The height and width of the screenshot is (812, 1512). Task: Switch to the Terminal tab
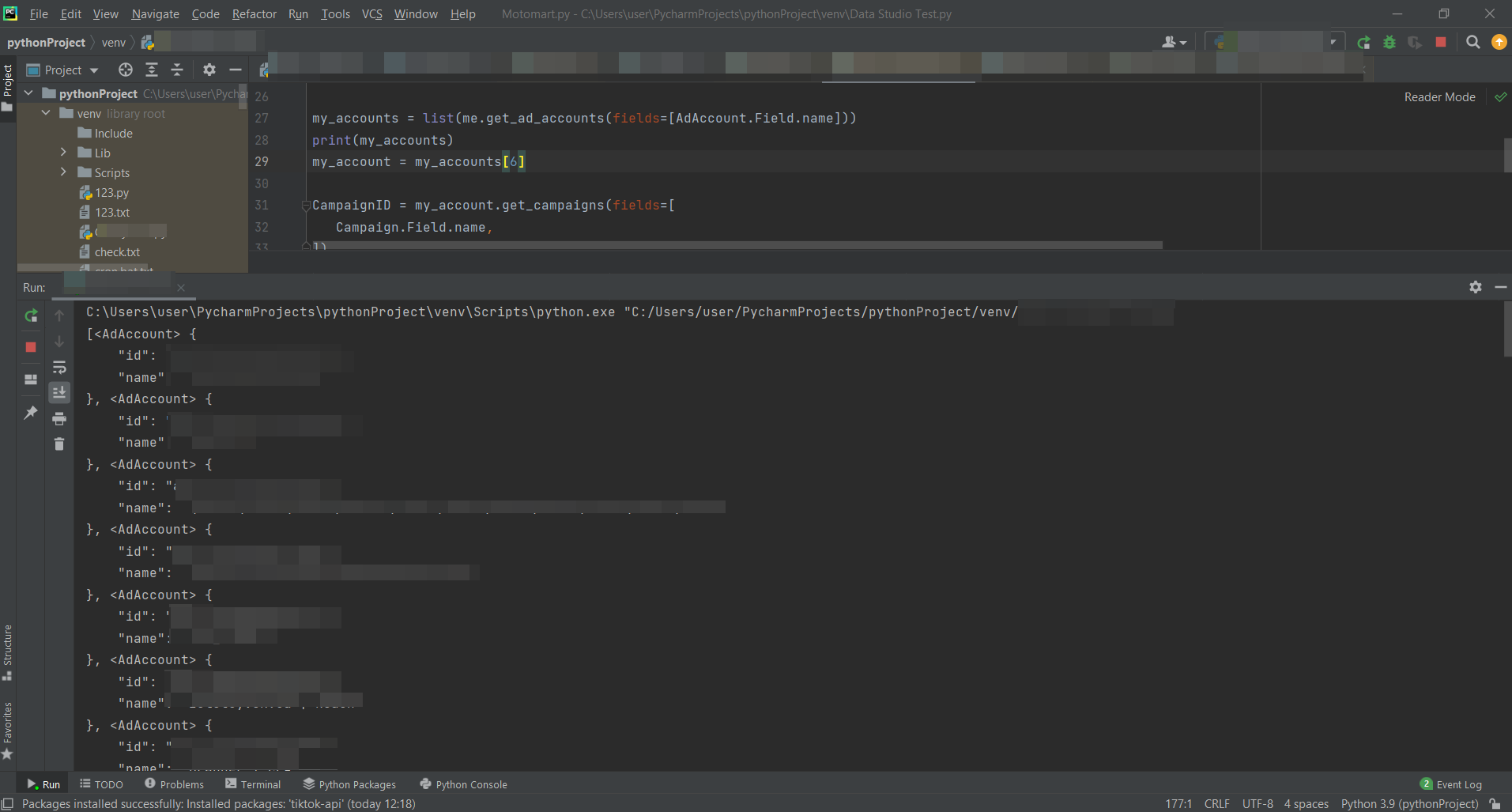253,784
